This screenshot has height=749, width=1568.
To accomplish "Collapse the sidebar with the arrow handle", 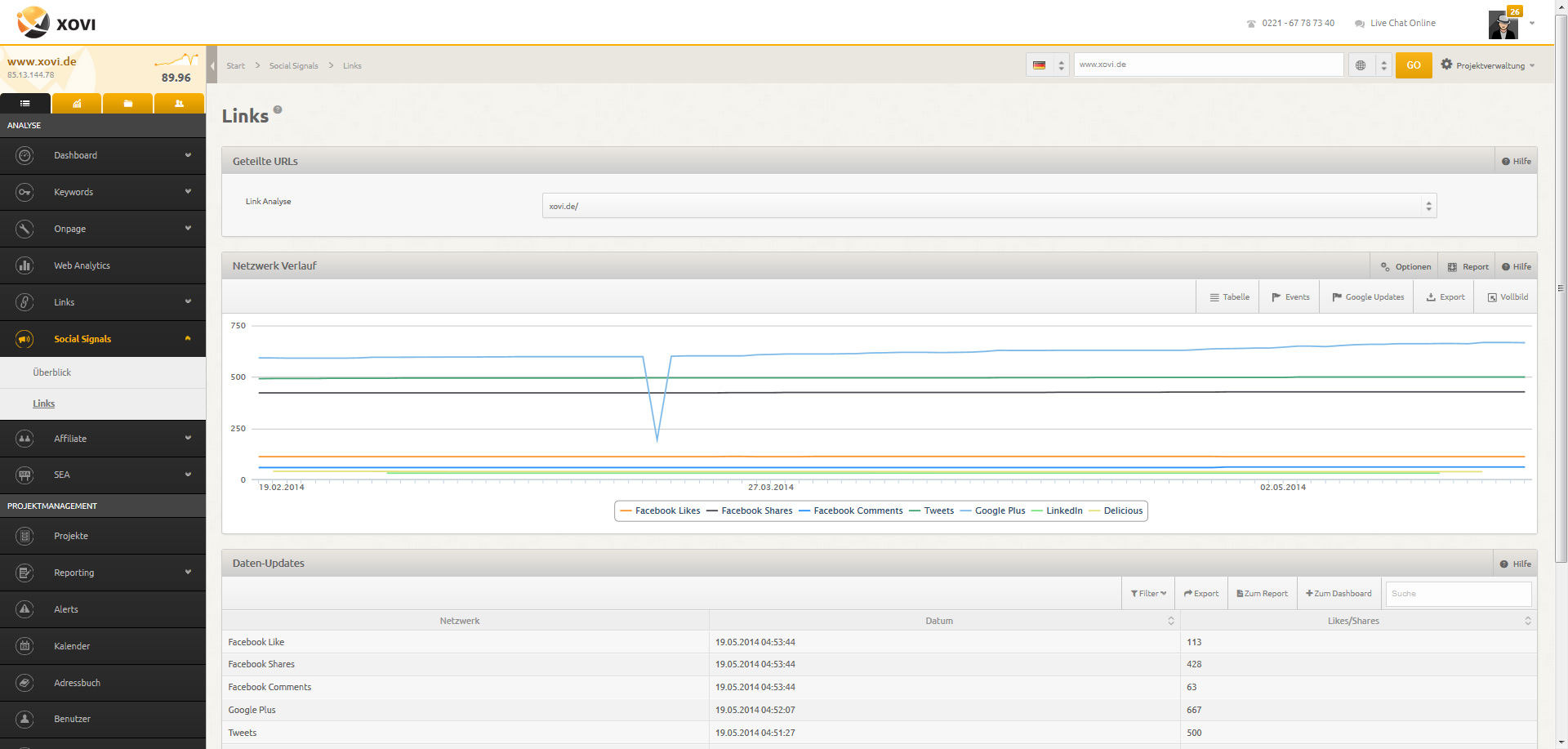I will tap(212, 65).
